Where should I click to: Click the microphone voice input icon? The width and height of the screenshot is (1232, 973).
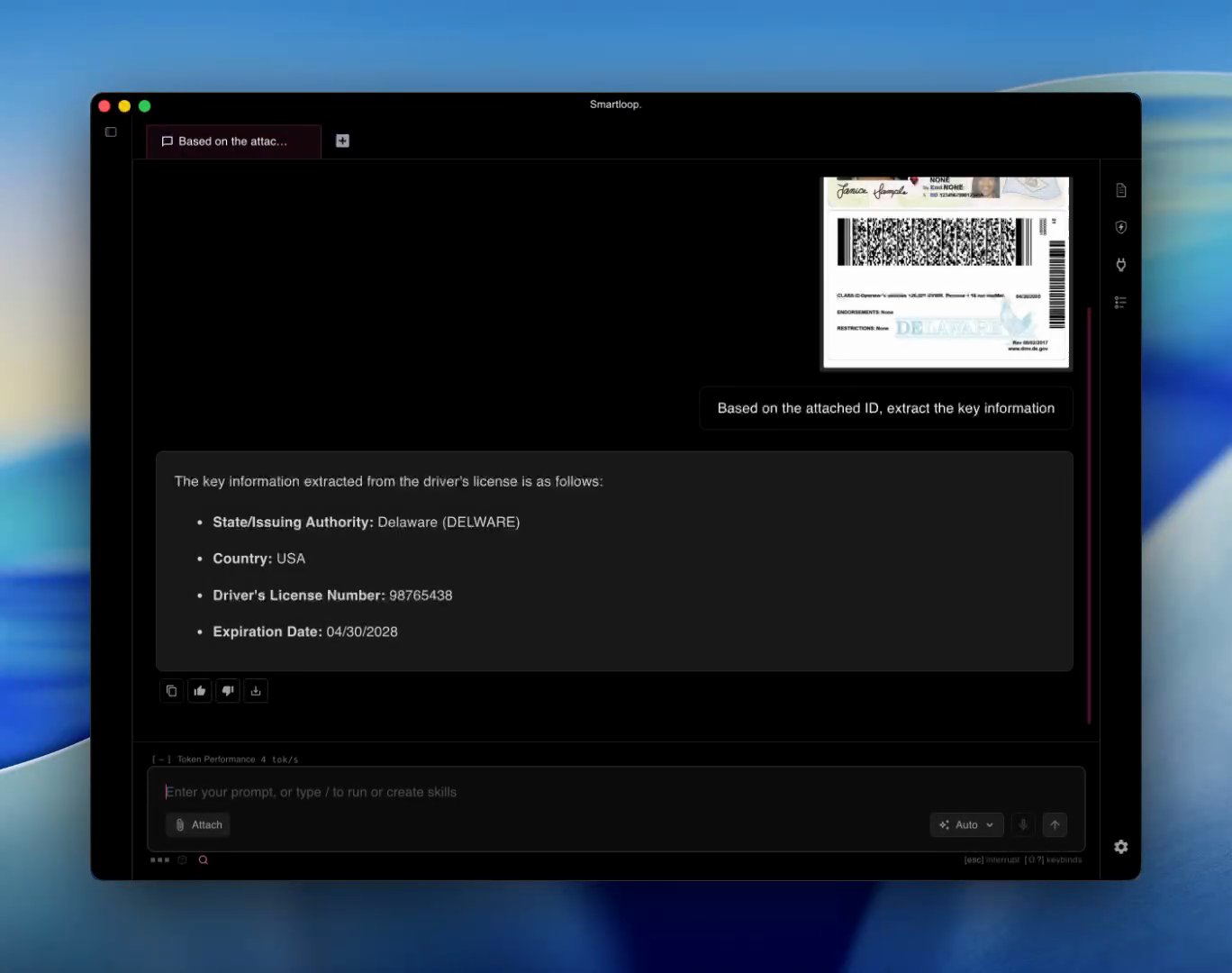click(x=1023, y=824)
